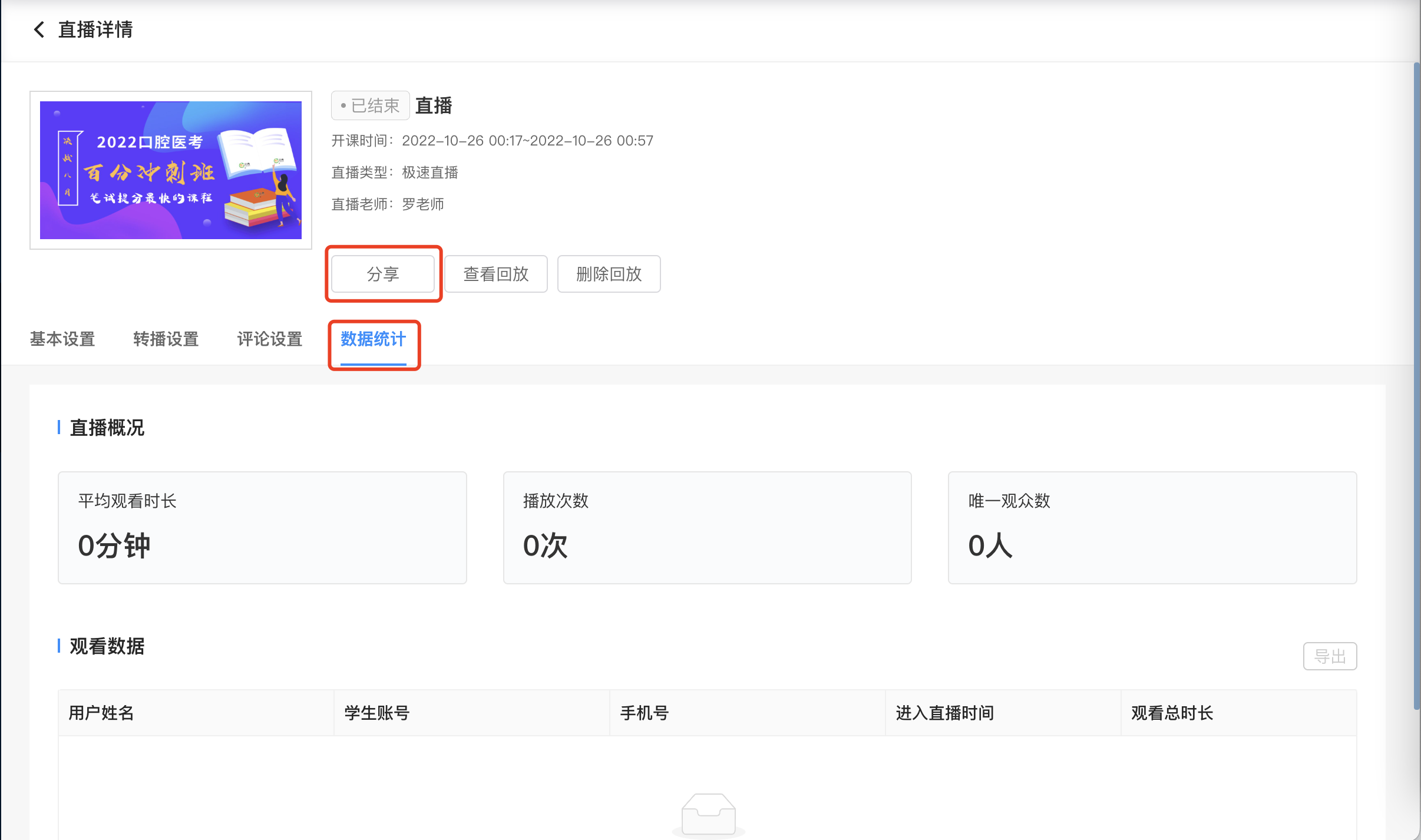
Task: Click the live cover thumbnail 2022口腔医考
Action: [x=171, y=170]
